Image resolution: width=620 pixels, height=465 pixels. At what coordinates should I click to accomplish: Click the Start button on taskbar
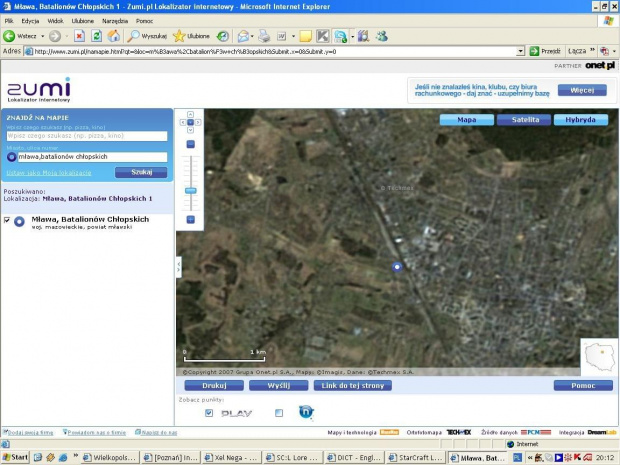coord(15,457)
